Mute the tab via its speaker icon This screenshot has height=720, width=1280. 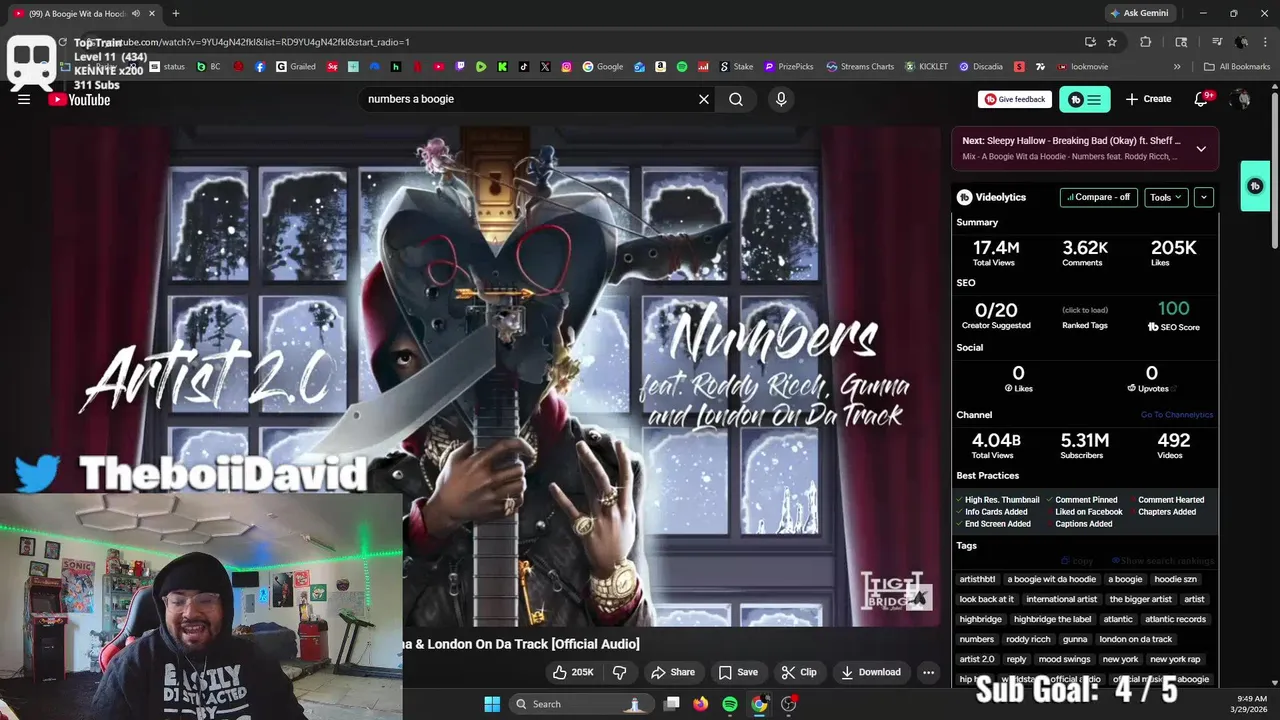point(136,13)
